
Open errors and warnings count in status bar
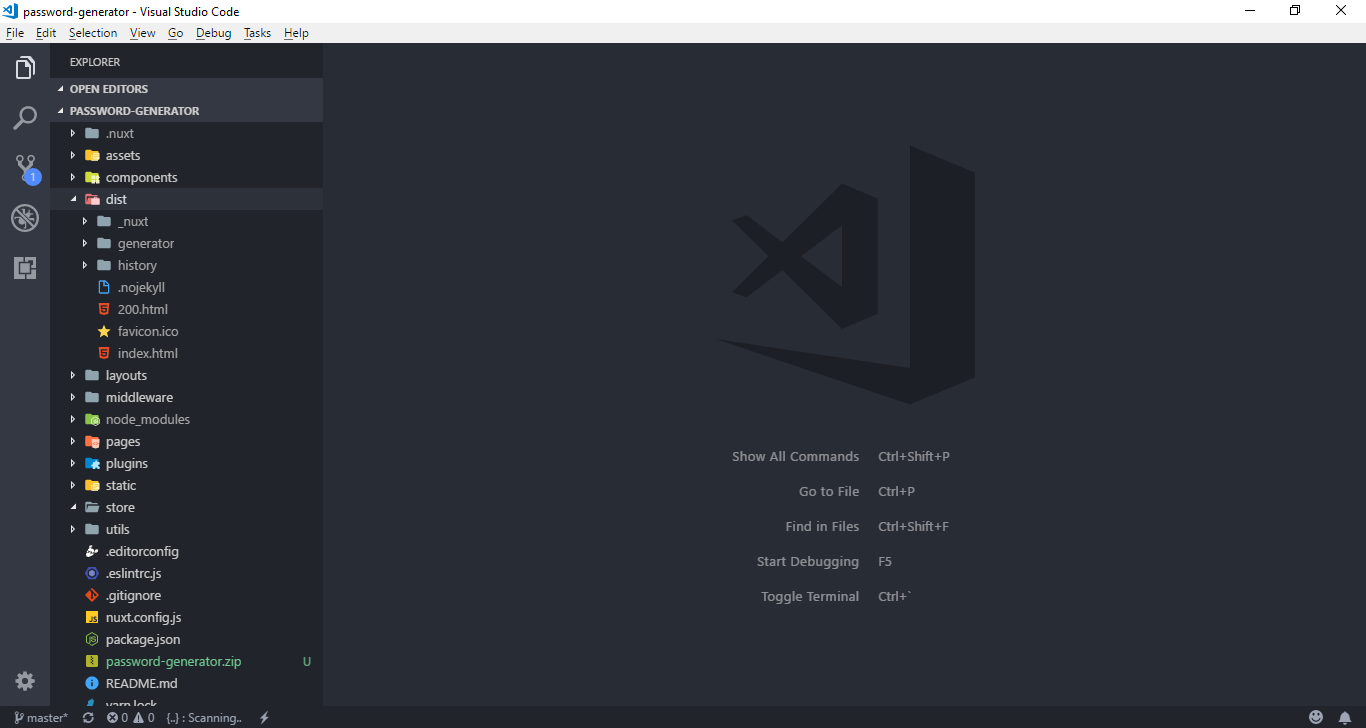coord(131,718)
